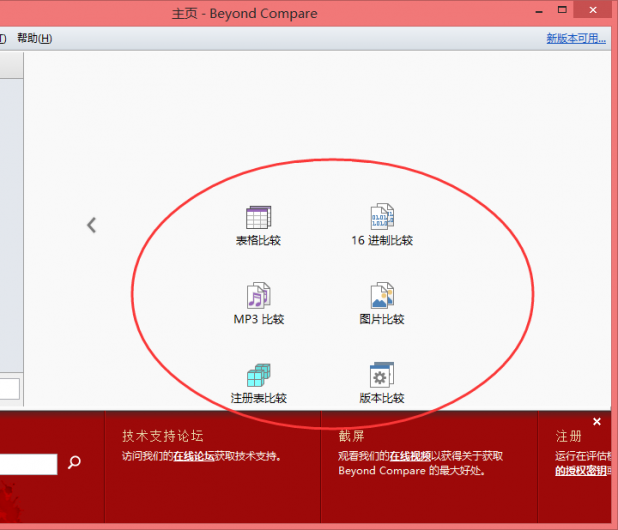The height and width of the screenshot is (530, 618).
Task: Open the 表格比较 table compare icon
Action: 259,226
